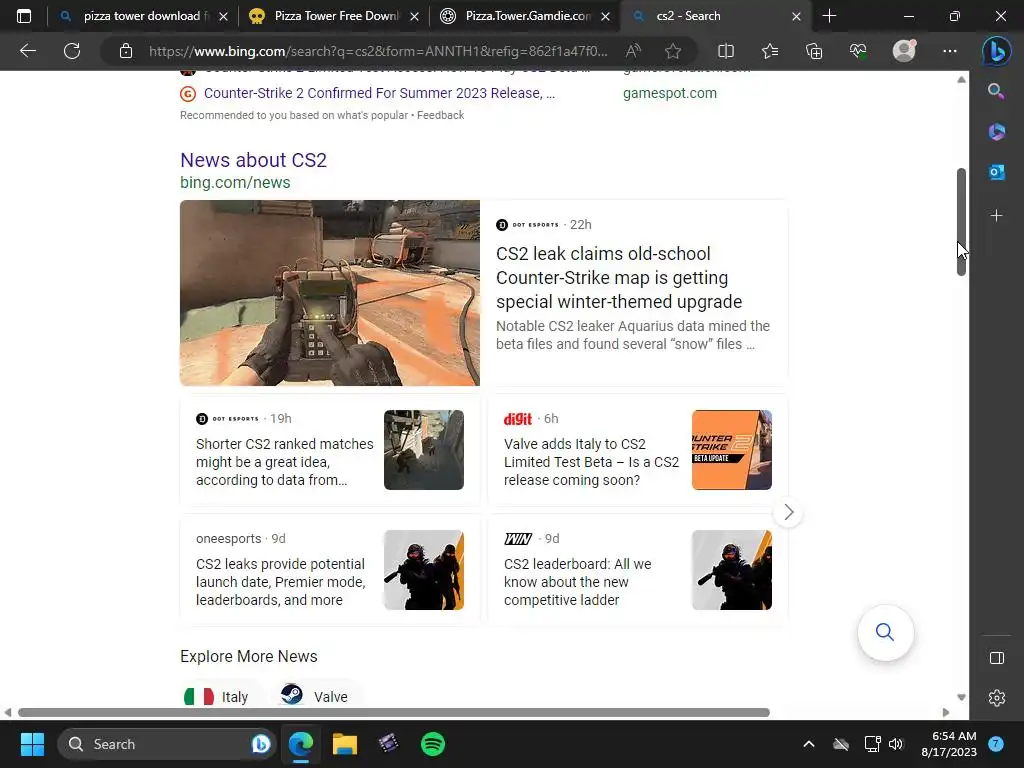Open the Counter-Strike 2 Beta Update thumbnail
The image size is (1024, 768).
731,450
